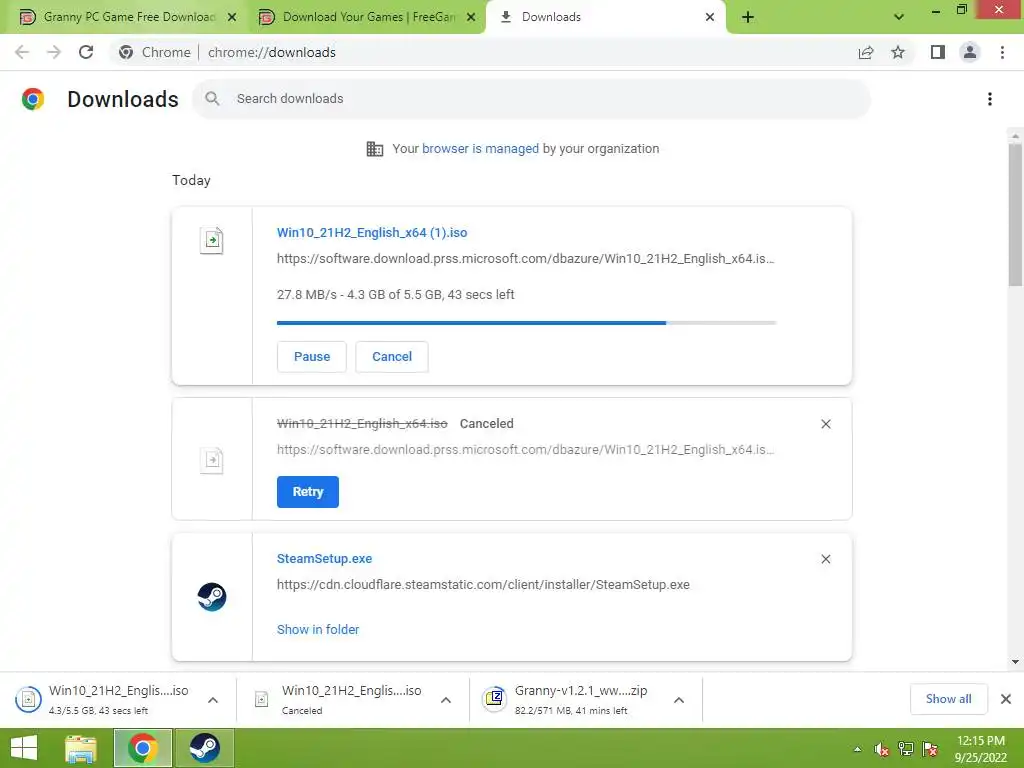Viewport: 1024px width, 768px height.
Task: Expand options for the downloading ISO shelf item
Action: (x=213, y=700)
